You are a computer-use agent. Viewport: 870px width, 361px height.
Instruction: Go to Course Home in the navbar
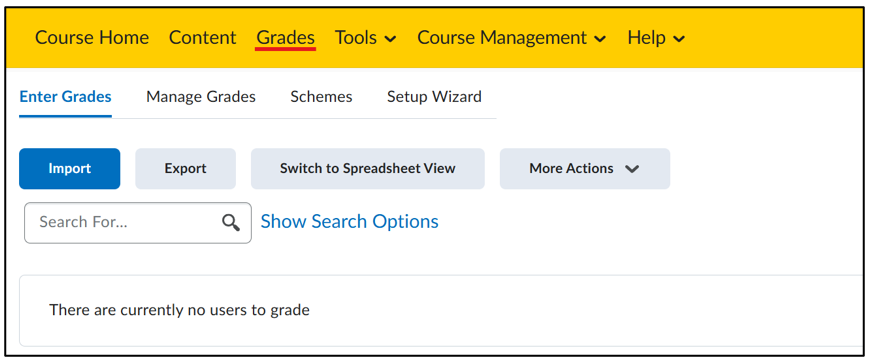tap(92, 38)
